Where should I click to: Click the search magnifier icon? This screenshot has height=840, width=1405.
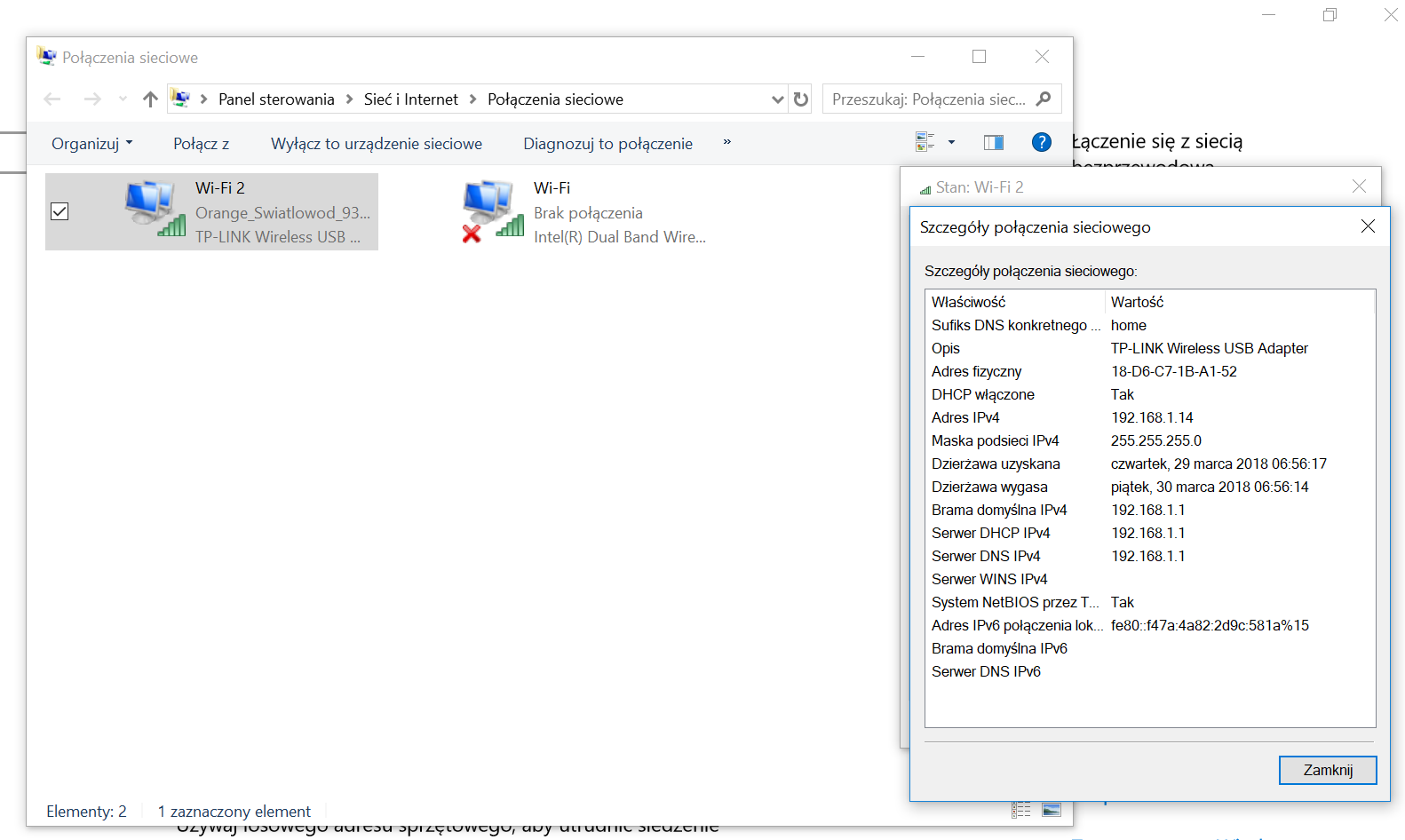(1044, 99)
